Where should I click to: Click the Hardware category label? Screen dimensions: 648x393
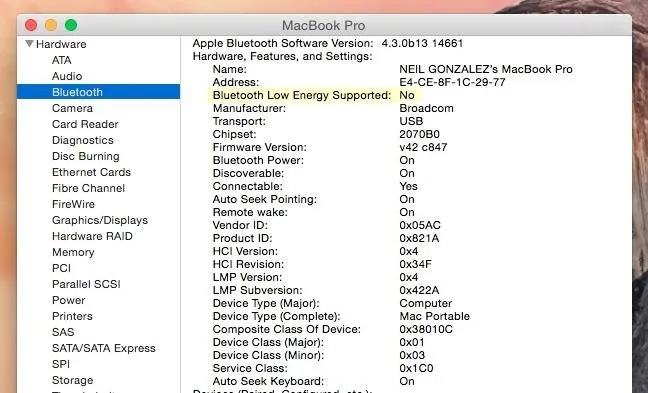tap(61, 44)
